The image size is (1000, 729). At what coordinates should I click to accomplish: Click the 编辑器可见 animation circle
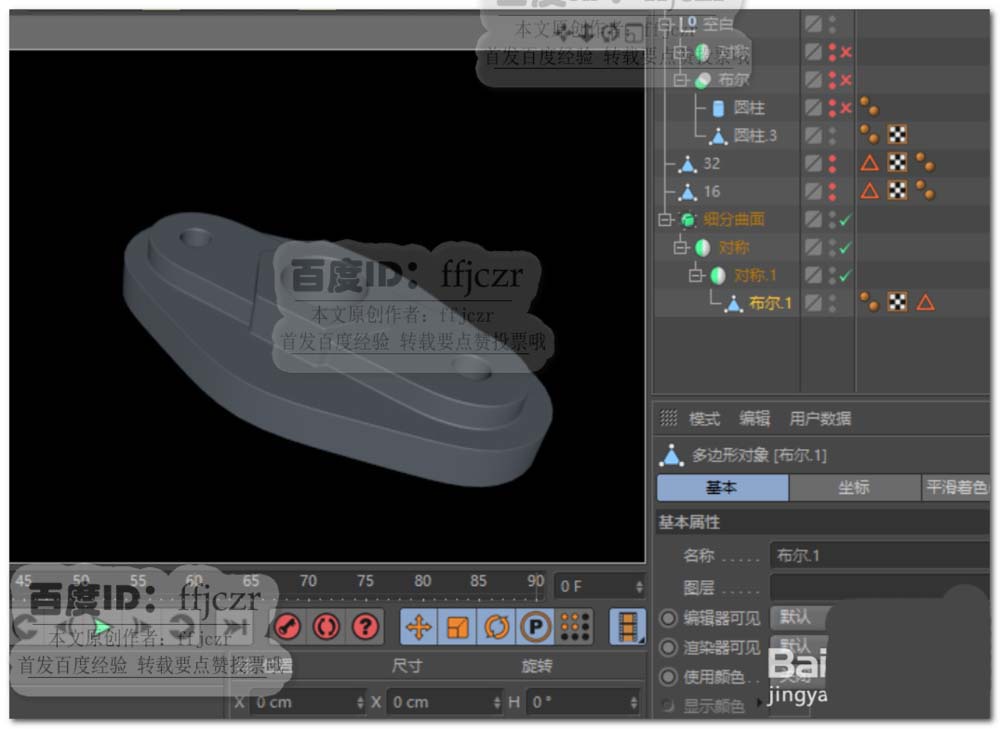point(668,617)
